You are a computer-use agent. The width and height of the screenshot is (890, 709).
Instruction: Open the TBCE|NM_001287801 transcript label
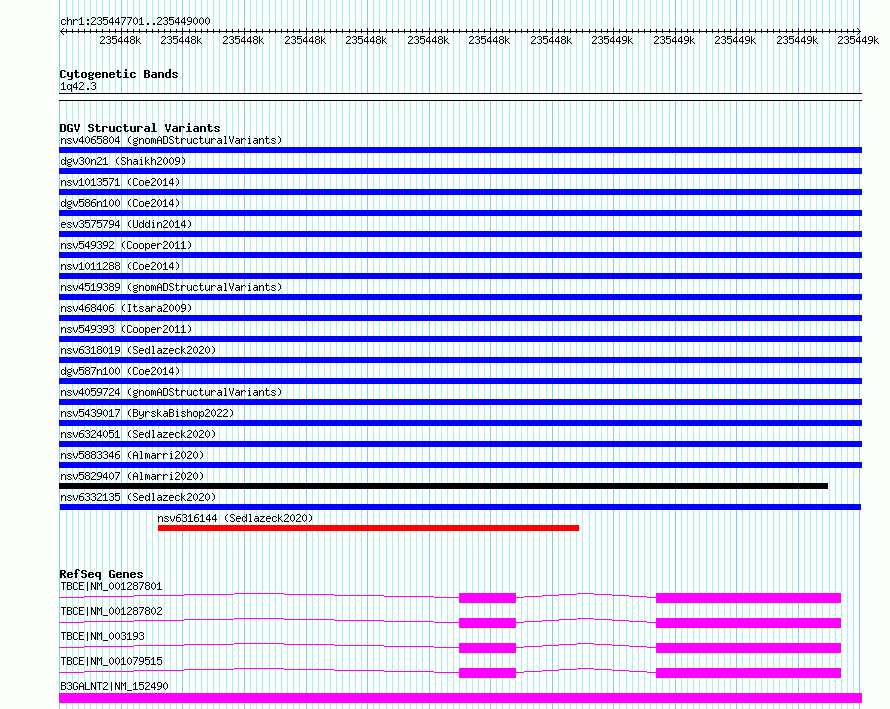pos(111,586)
